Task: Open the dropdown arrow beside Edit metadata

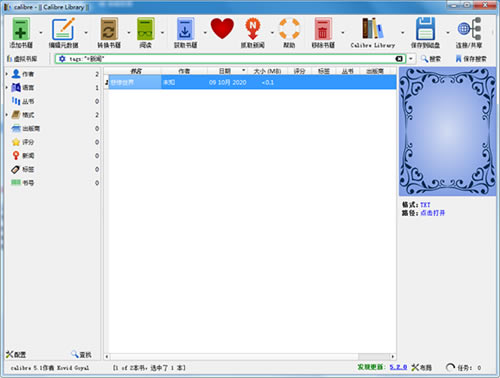Action: coord(86,33)
